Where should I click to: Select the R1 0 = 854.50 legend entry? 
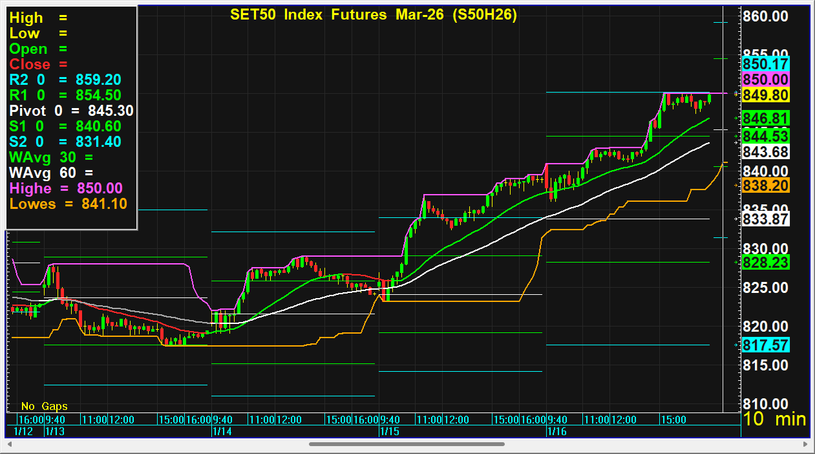coord(64,95)
